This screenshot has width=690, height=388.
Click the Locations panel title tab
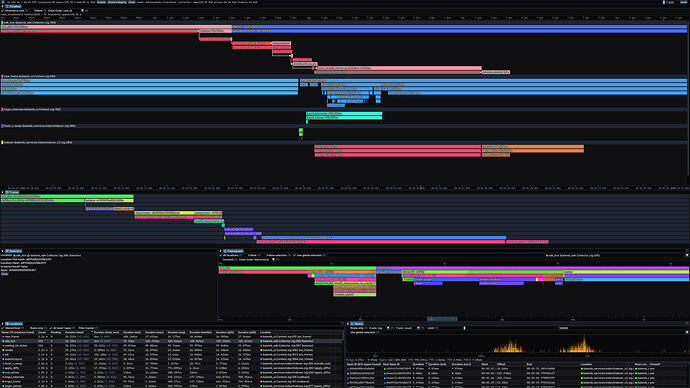point(14,324)
